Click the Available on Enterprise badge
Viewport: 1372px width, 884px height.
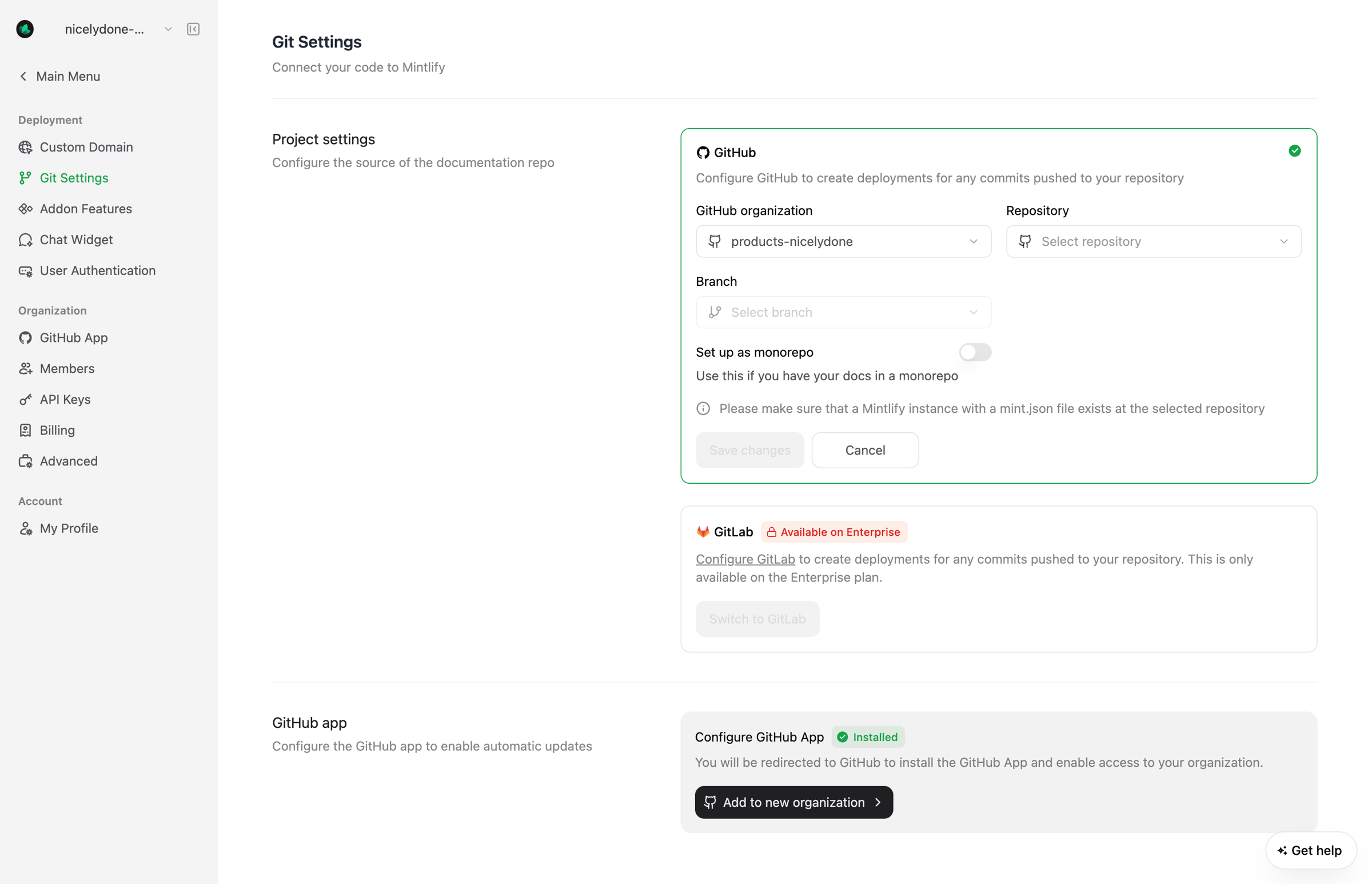(x=833, y=532)
